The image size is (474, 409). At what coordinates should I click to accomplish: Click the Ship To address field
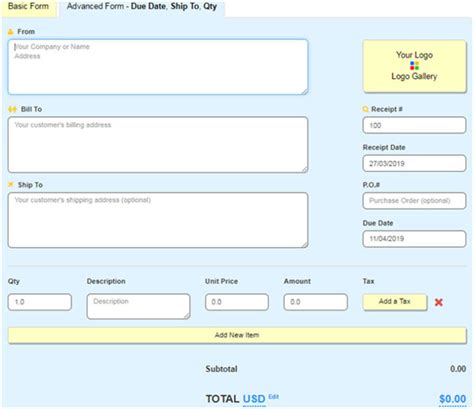point(158,220)
